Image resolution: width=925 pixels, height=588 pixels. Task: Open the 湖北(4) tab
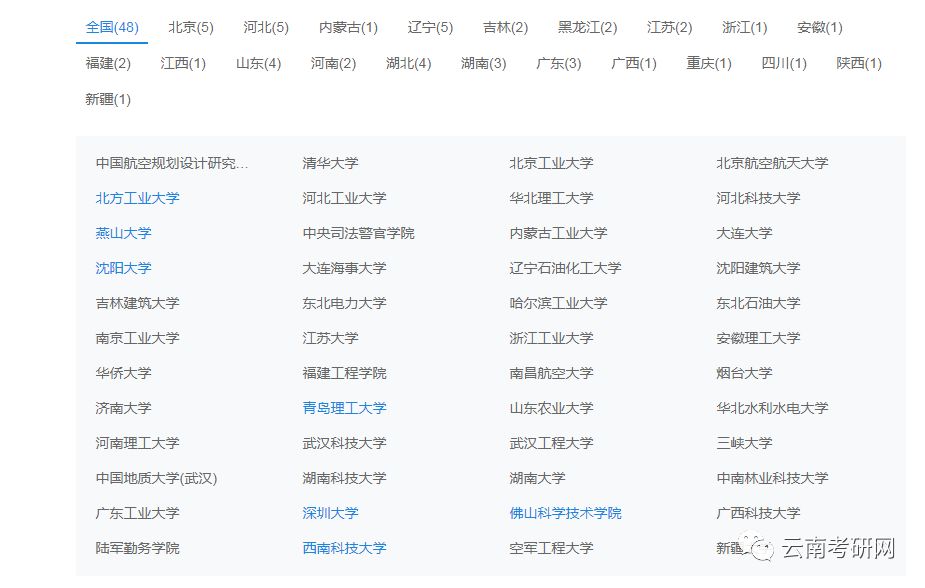(408, 63)
